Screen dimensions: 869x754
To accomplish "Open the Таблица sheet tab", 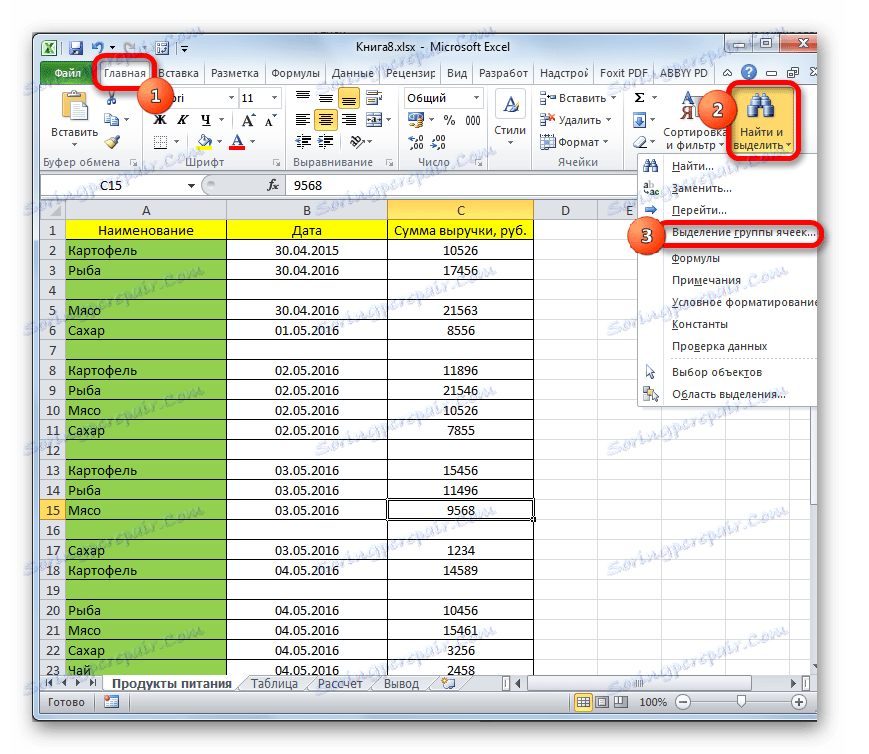I will pyautogui.click(x=274, y=684).
